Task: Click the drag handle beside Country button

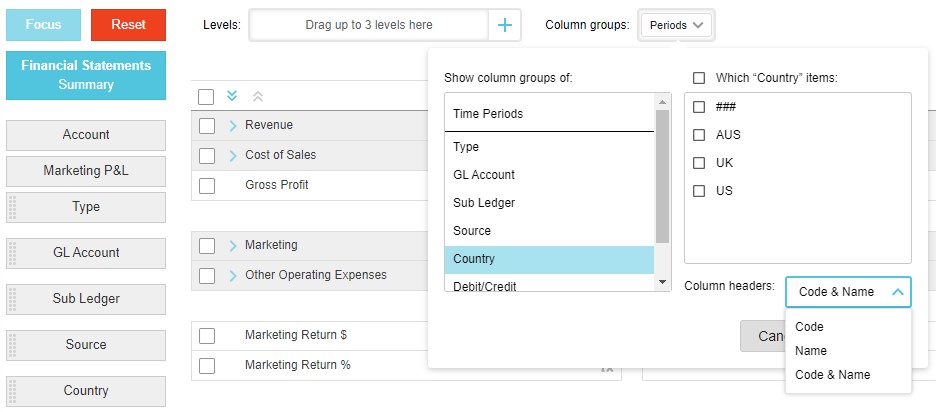Action: [x=13, y=391]
